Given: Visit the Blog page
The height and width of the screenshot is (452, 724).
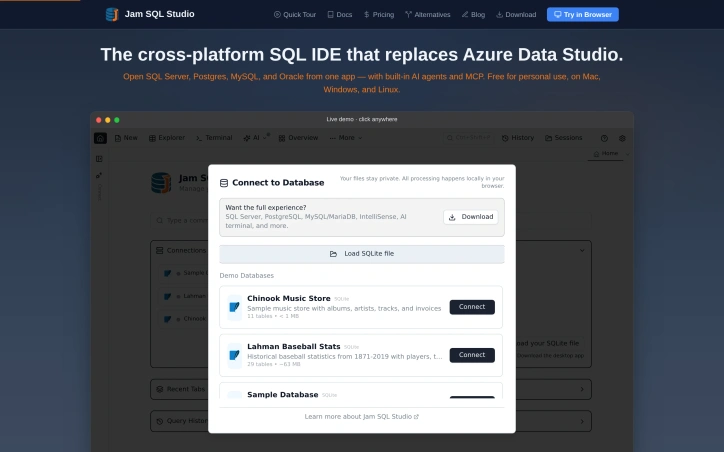Looking at the screenshot, I should point(473,15).
